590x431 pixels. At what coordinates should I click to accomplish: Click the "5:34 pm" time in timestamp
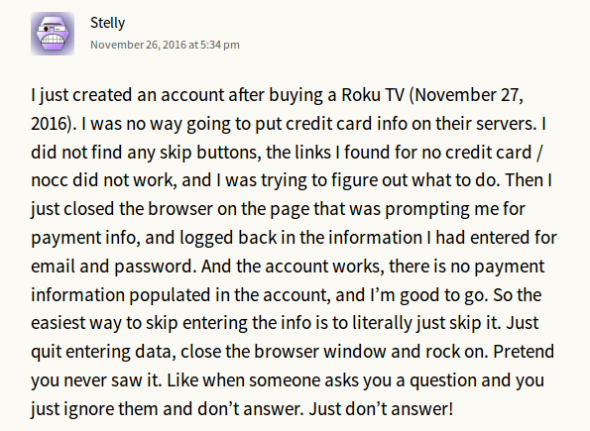(x=220, y=45)
